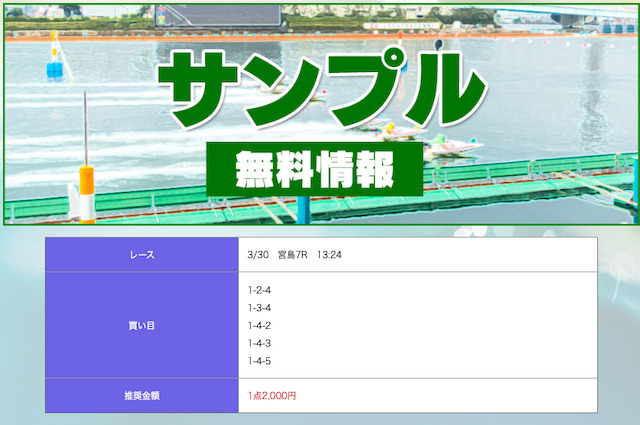Select the 1-3-4 bet line
The height and width of the screenshot is (425, 640).
click(260, 308)
